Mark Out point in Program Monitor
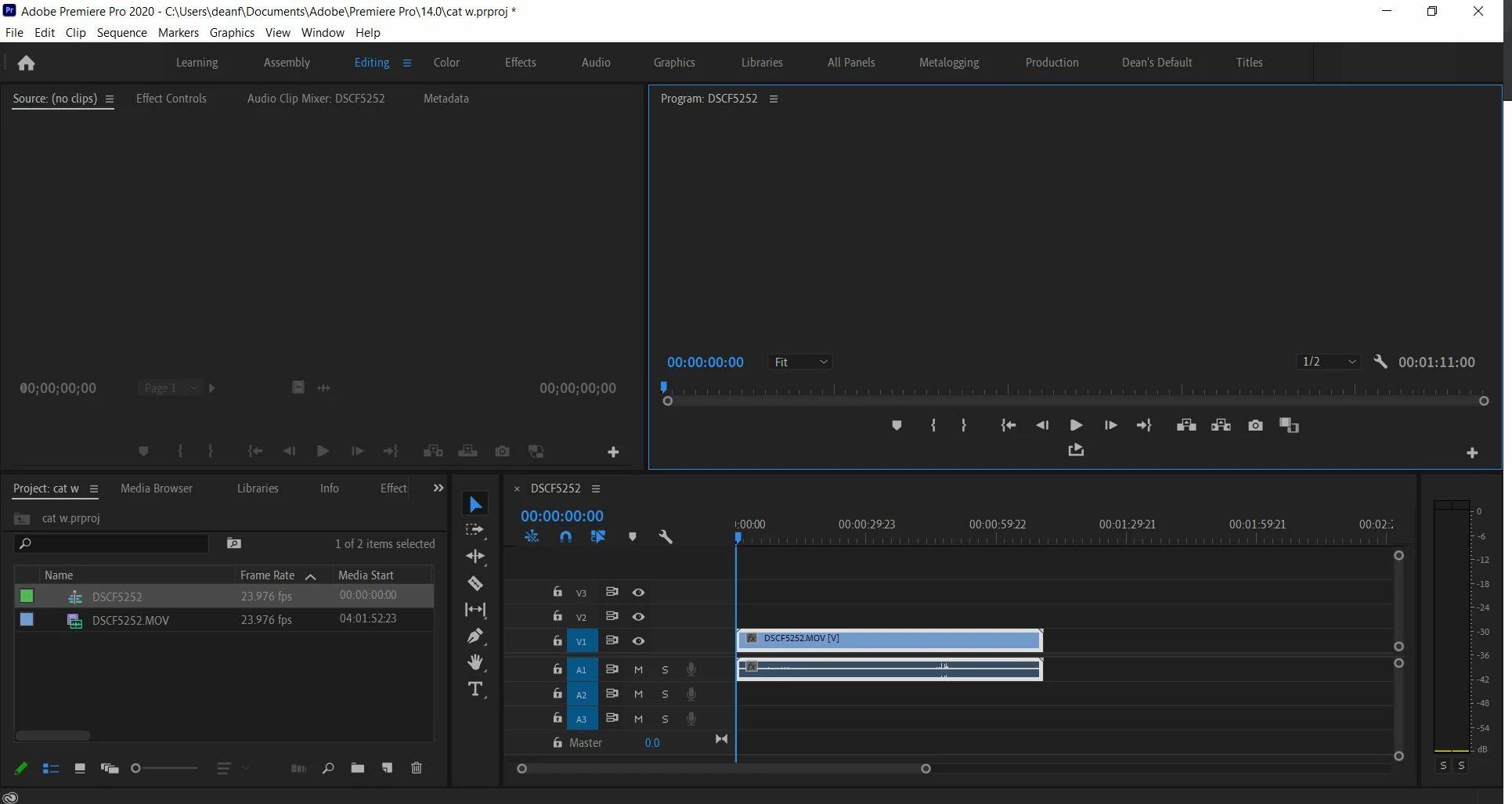This screenshot has width=1512, height=804. click(x=964, y=425)
